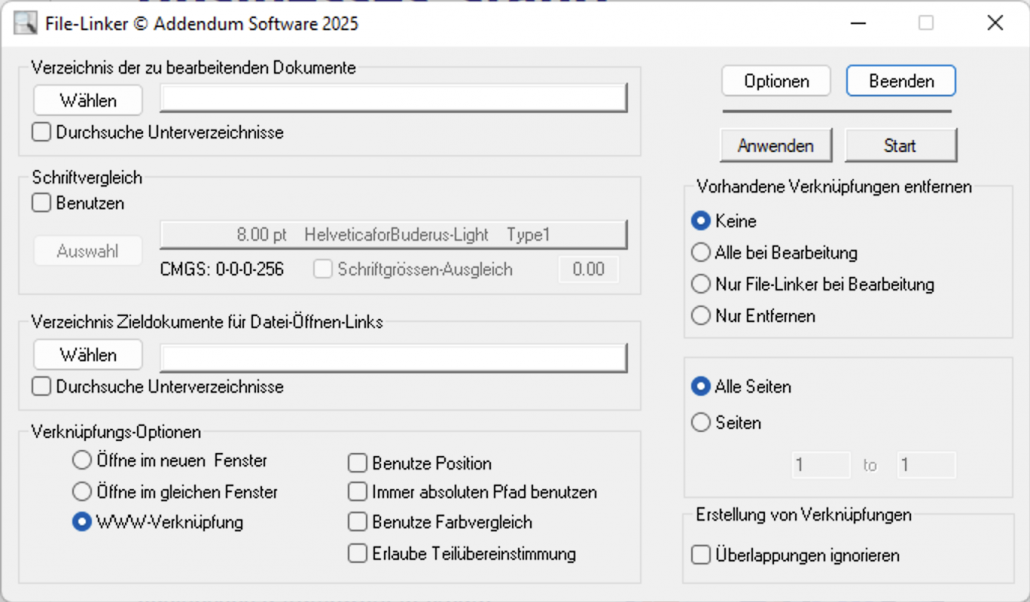This screenshot has width=1030, height=602.
Task: Select Nur Entfernen option
Action: [701, 315]
